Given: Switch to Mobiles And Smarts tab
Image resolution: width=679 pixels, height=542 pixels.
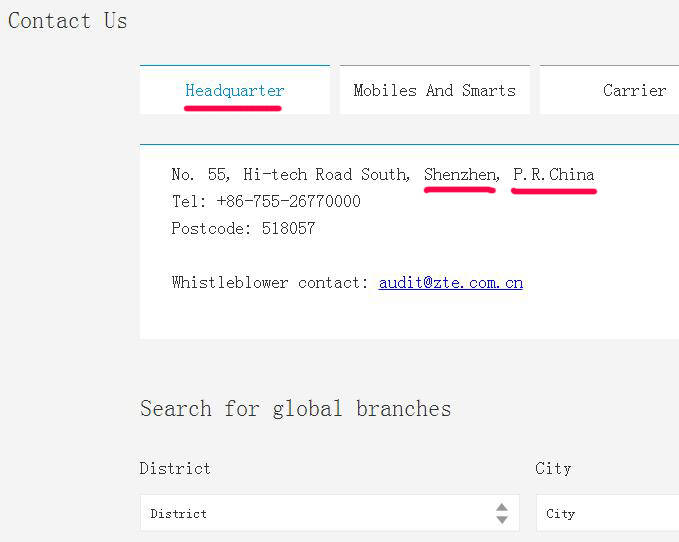Looking at the screenshot, I should (x=435, y=90).
